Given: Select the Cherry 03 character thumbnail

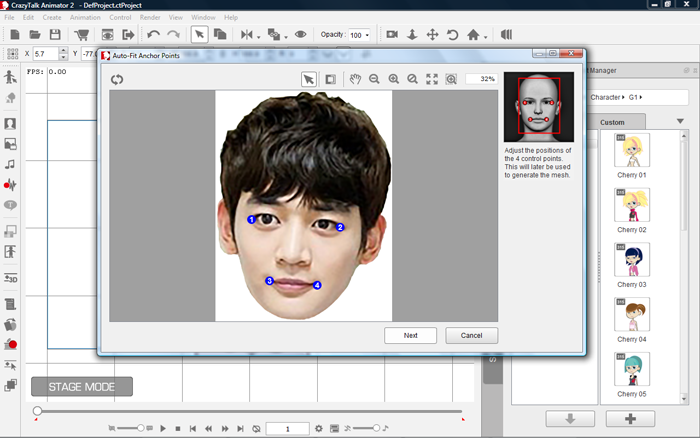Looking at the screenshot, I should [631, 261].
